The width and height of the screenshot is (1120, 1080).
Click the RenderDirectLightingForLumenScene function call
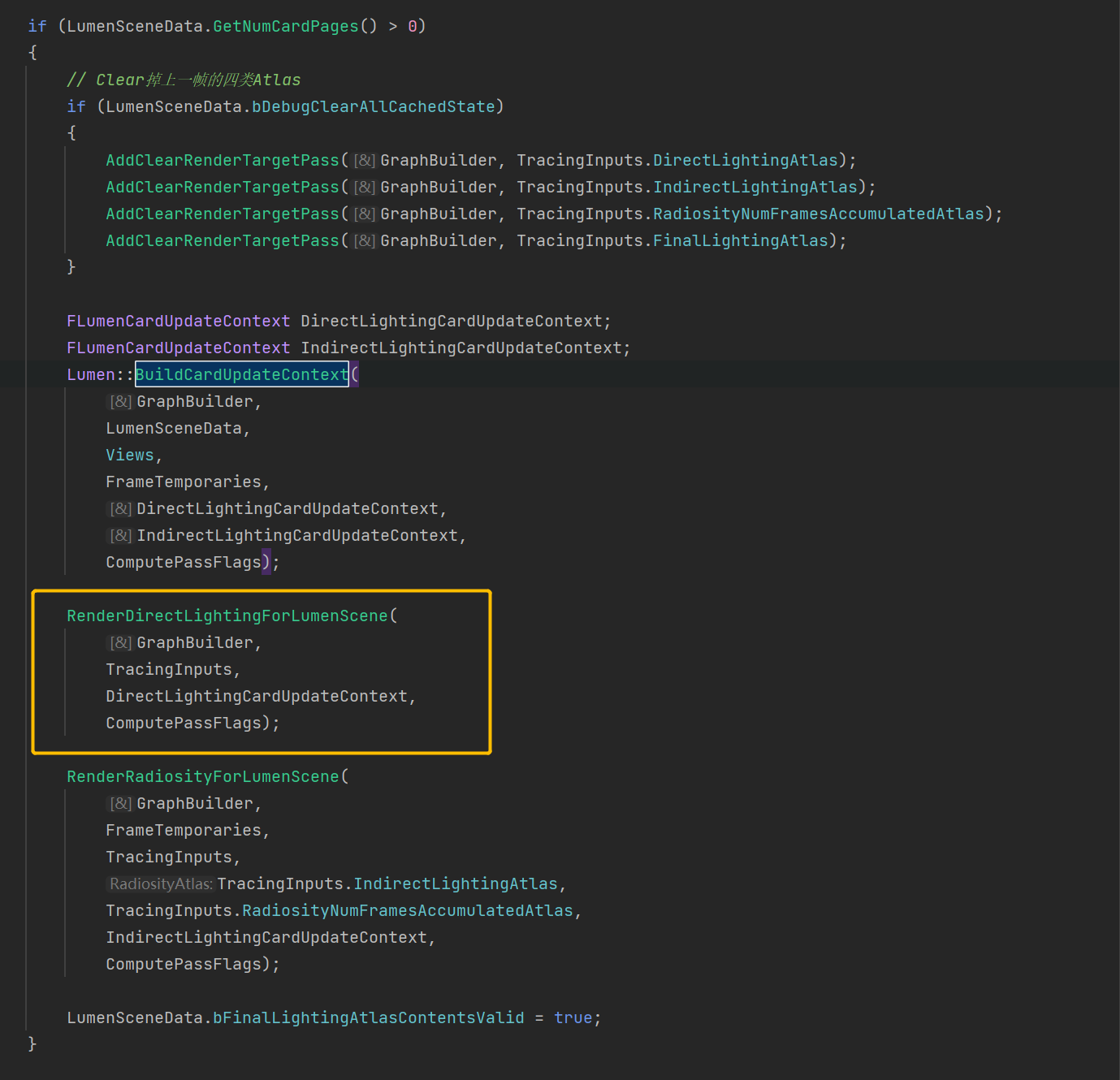point(227,616)
